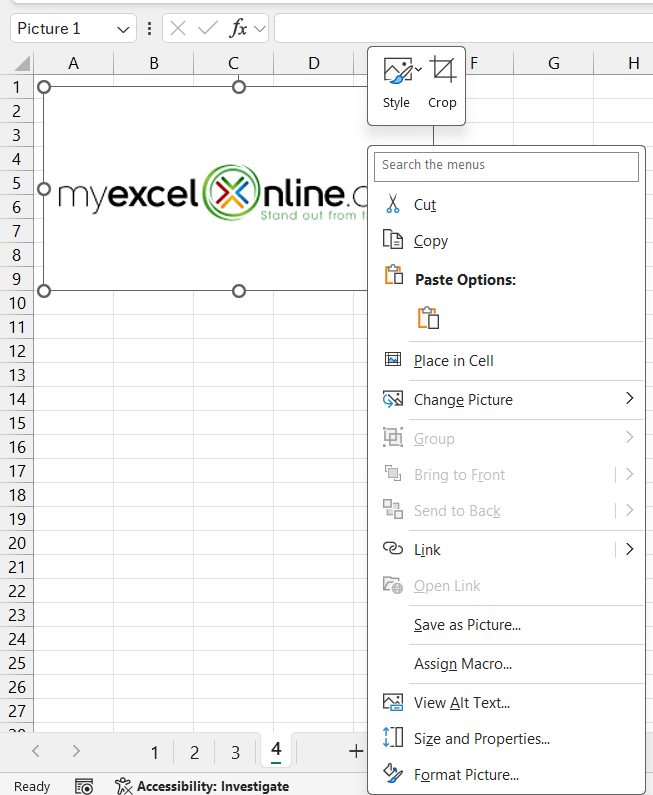Click the Insert Function fx icon
Image resolution: width=653 pixels, height=795 pixels.
[238, 28]
